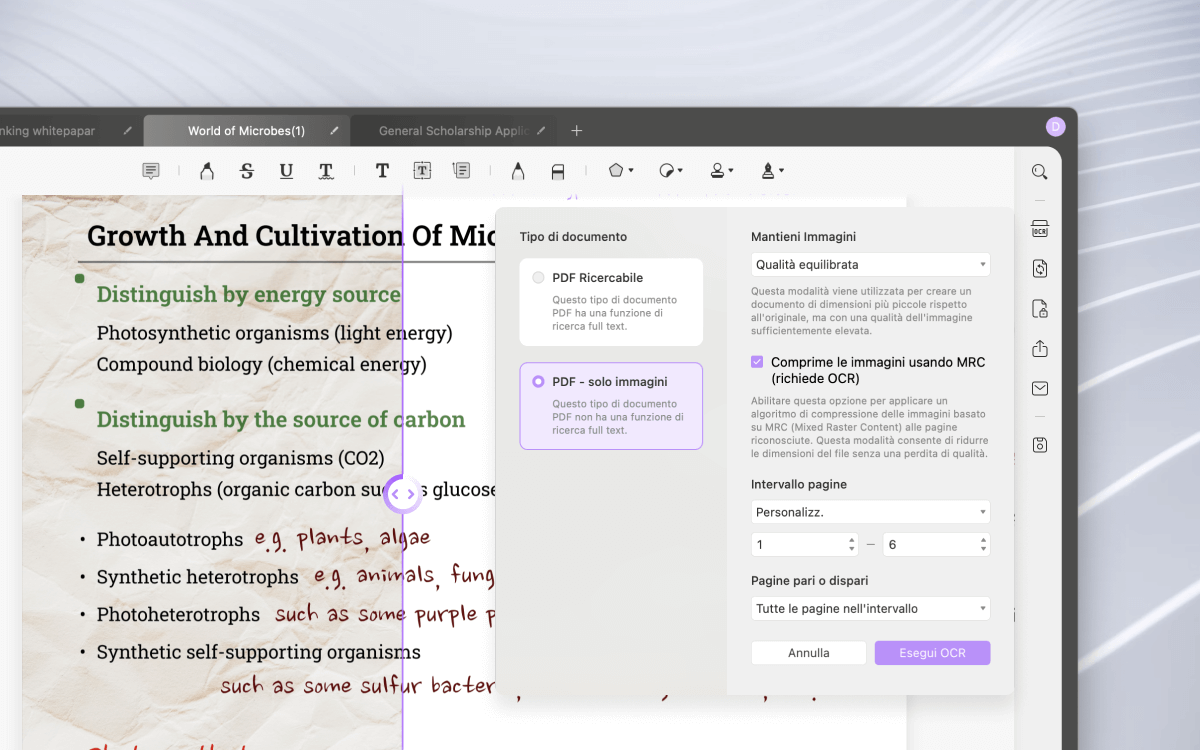Click the send by email icon
1200x750 pixels.
pos(1040,388)
